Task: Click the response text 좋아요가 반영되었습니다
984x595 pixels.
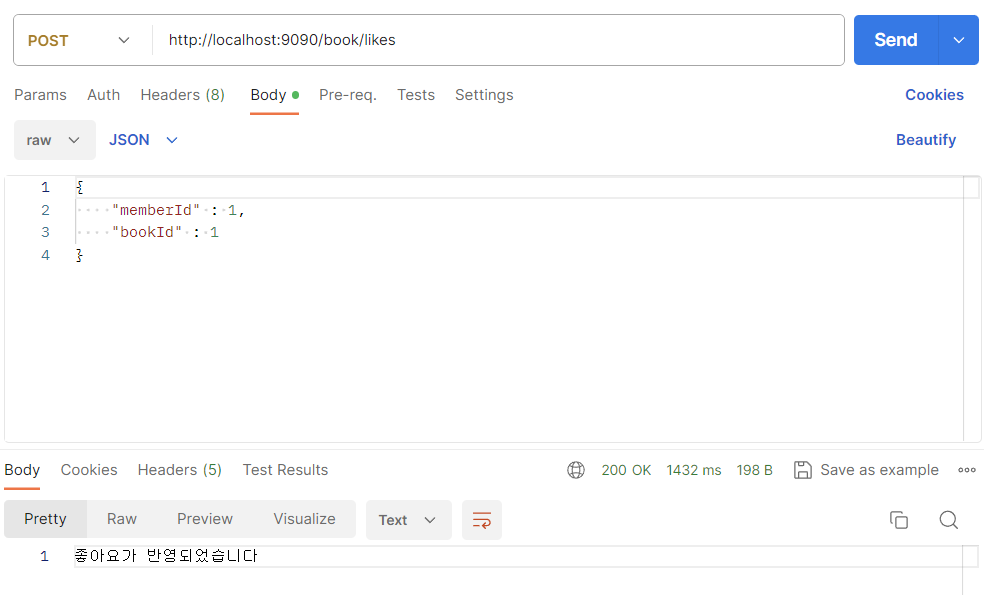Action: [x=166, y=555]
